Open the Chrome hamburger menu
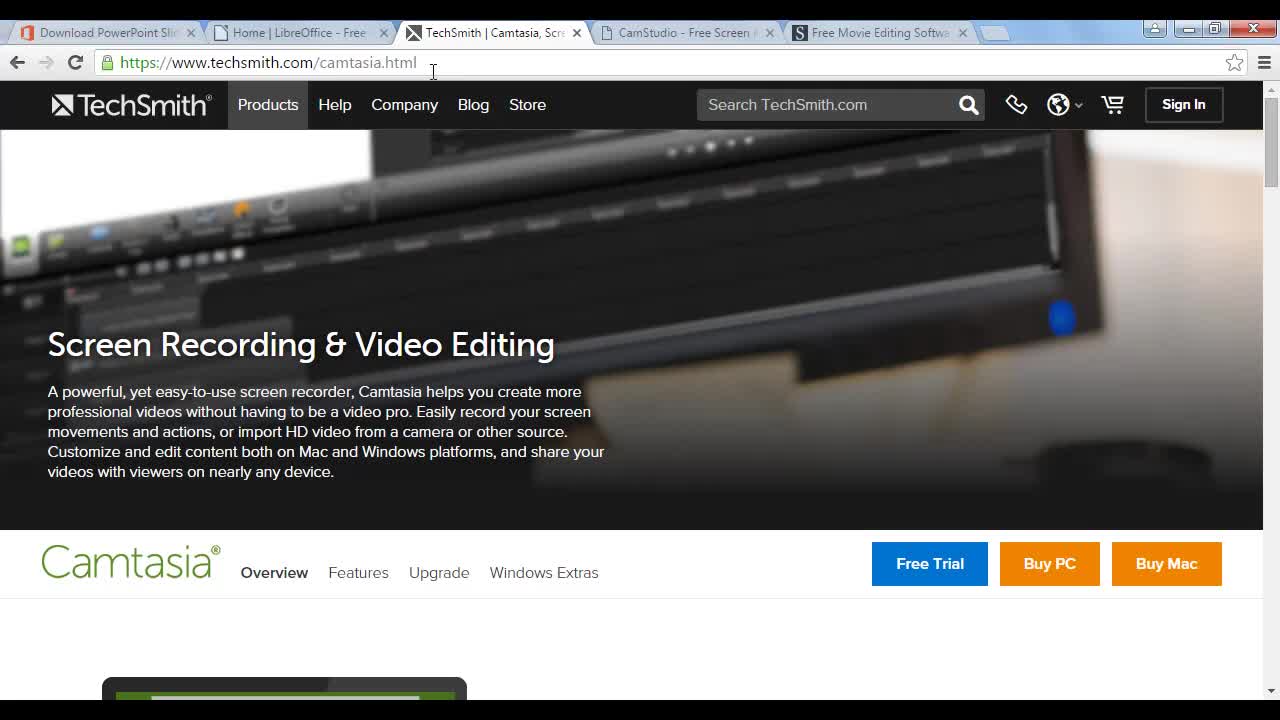Screen dimensions: 1280x720 tap(1264, 62)
